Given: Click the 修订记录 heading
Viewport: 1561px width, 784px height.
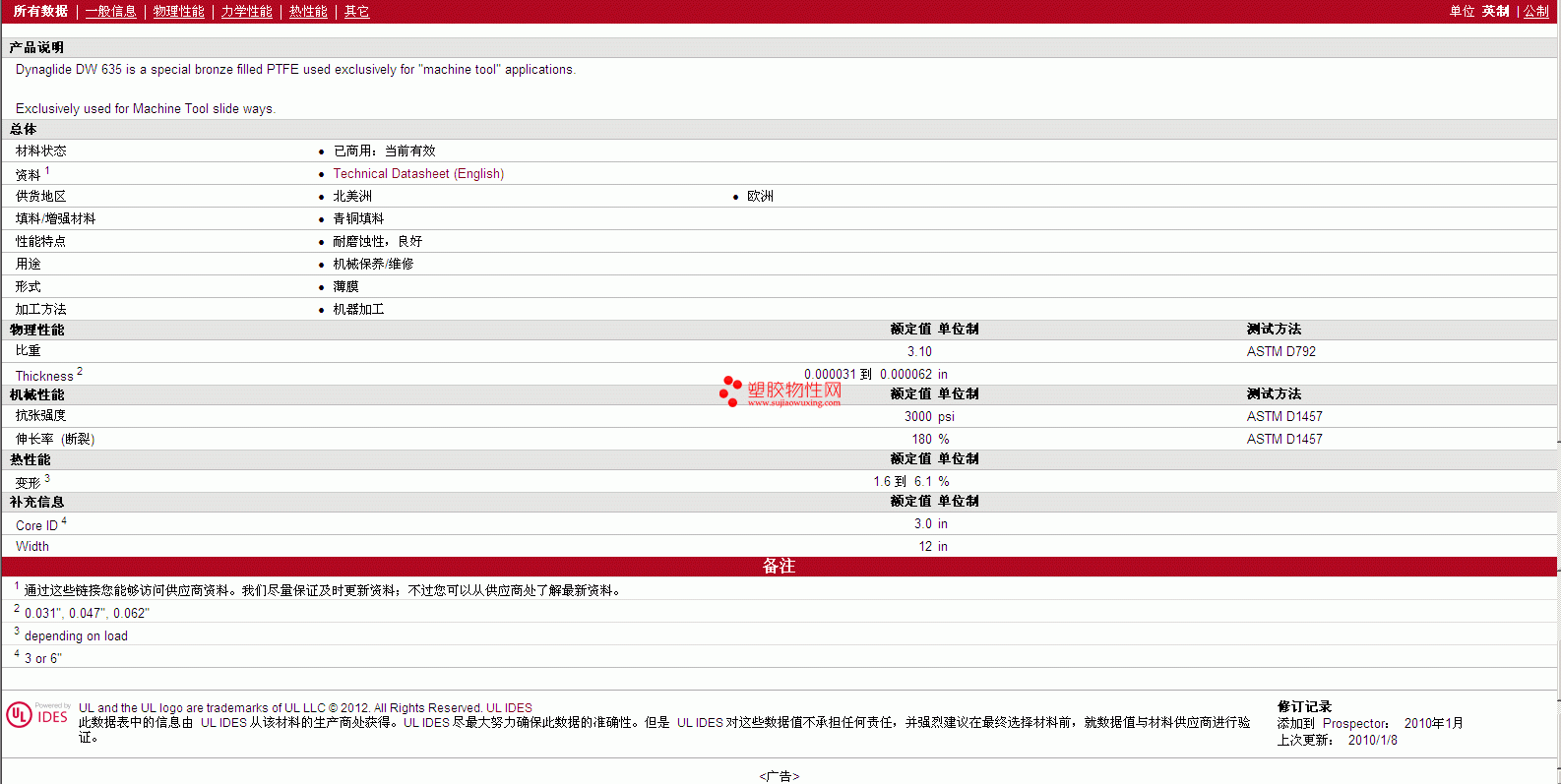Looking at the screenshot, I should tap(1304, 706).
